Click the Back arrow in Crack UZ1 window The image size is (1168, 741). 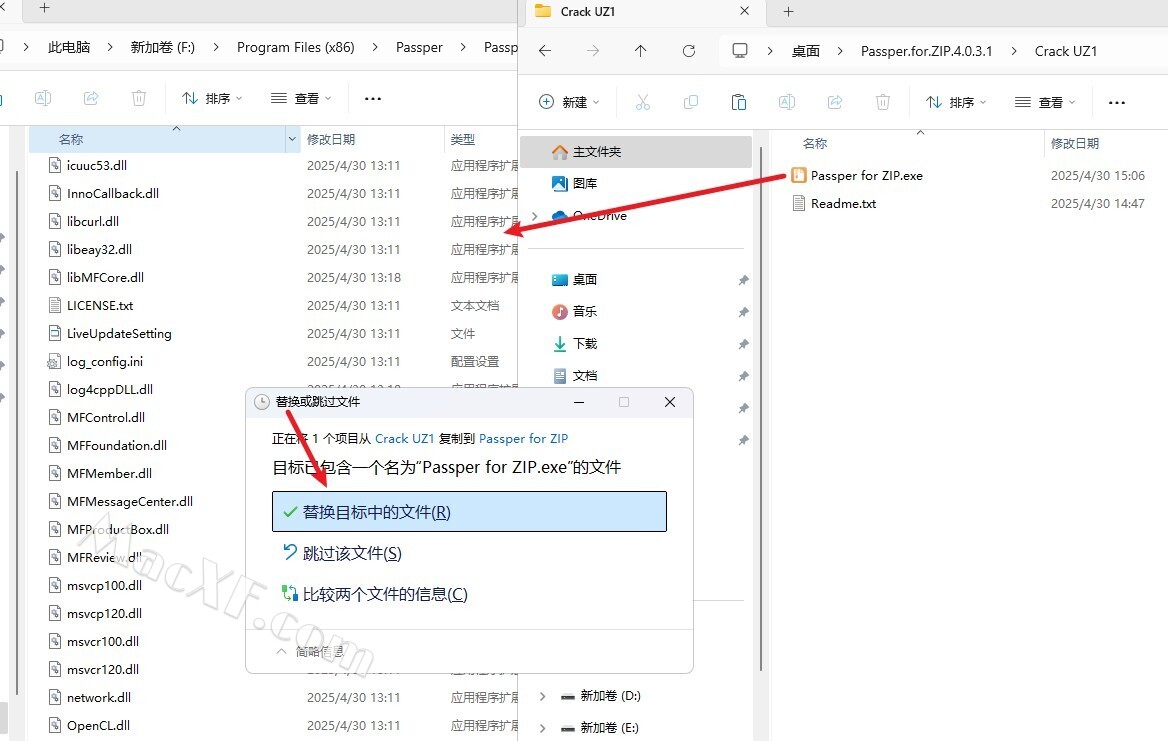point(545,51)
